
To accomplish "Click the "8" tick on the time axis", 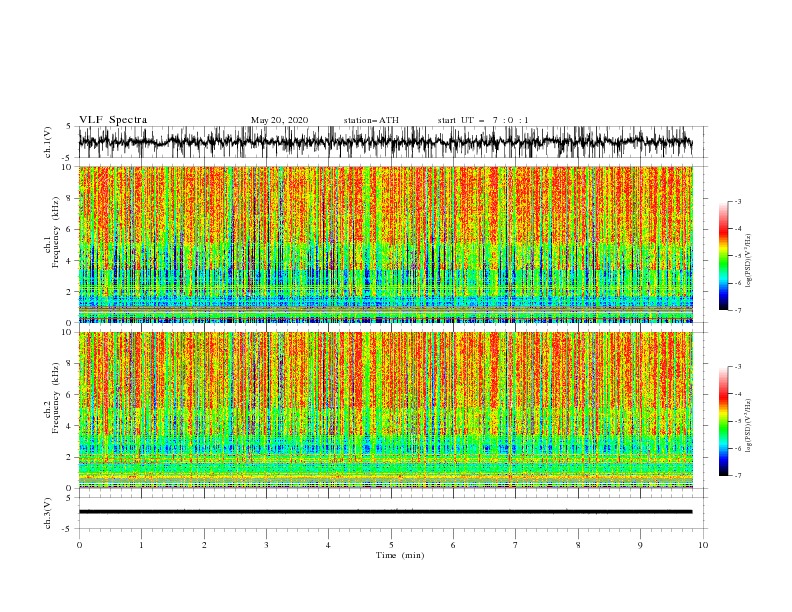I will pos(578,545).
